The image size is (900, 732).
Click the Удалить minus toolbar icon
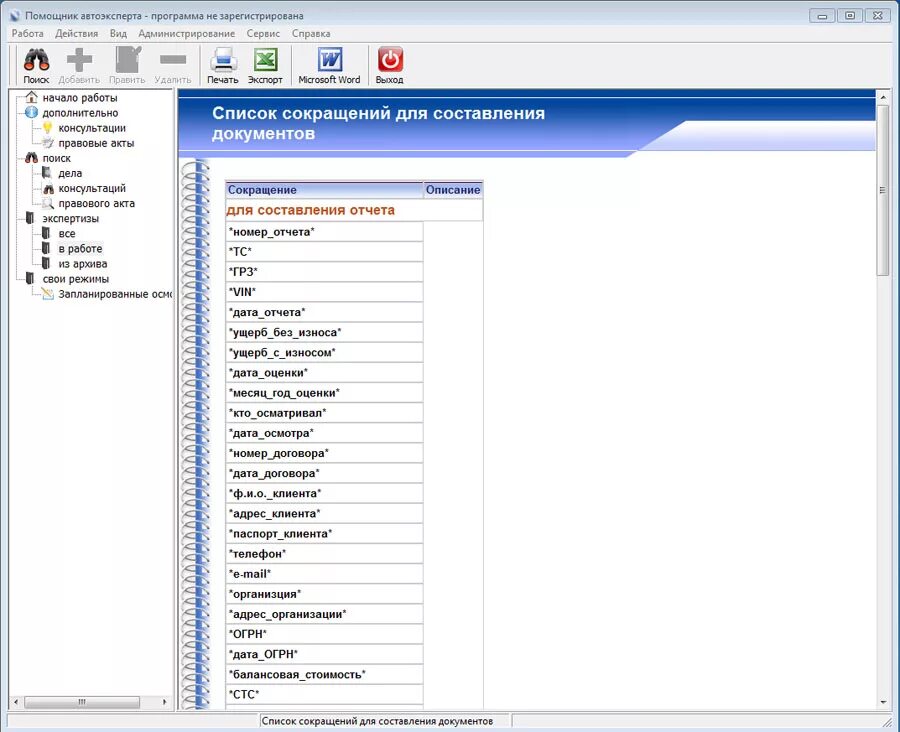[173, 59]
